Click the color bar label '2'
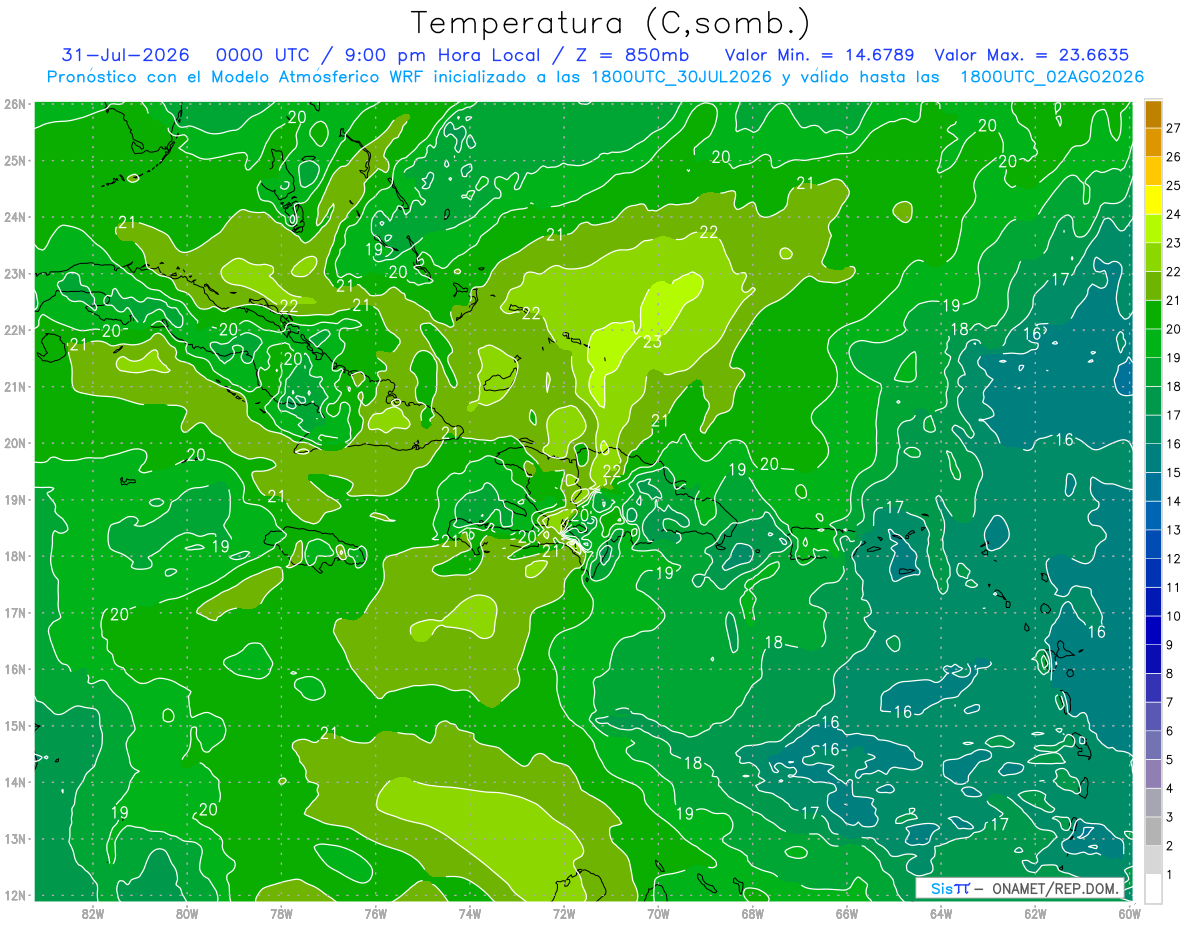Viewport: 1200px width, 927px height. click(x=1171, y=846)
